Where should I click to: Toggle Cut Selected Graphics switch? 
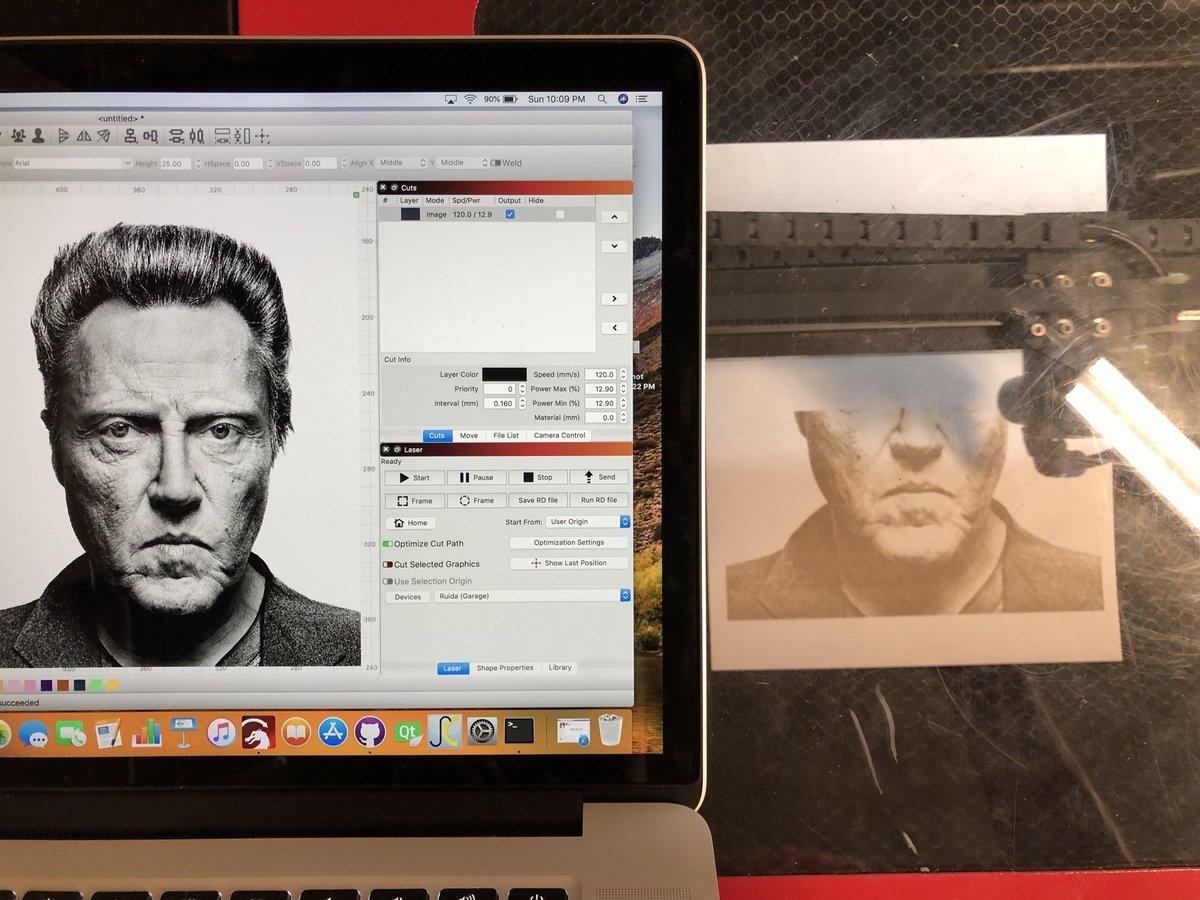tap(388, 564)
